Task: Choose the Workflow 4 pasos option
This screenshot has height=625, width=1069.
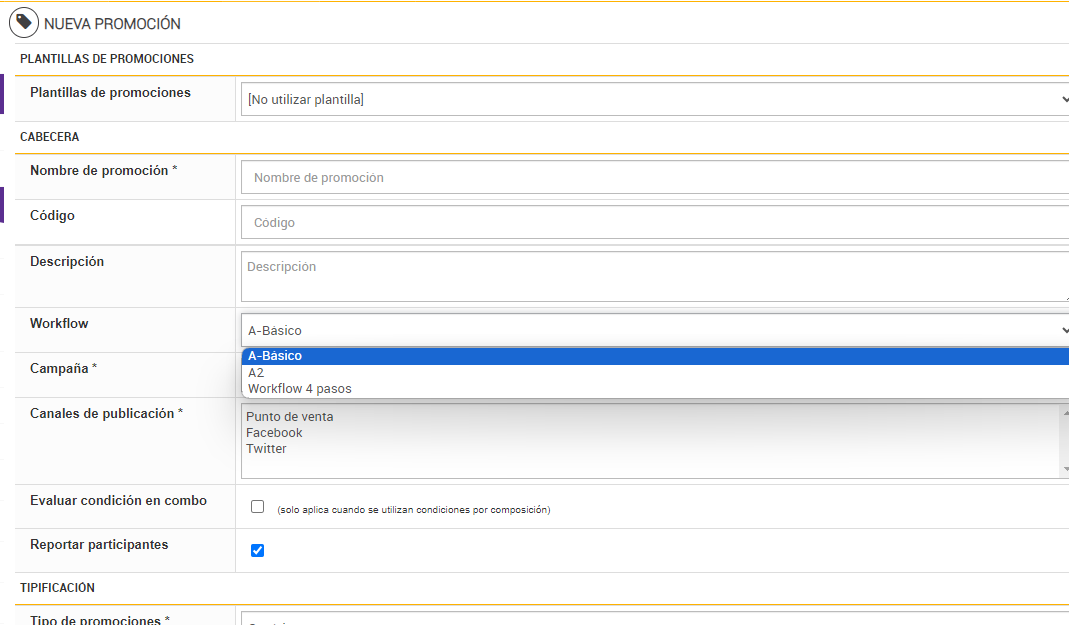Action: tap(300, 389)
